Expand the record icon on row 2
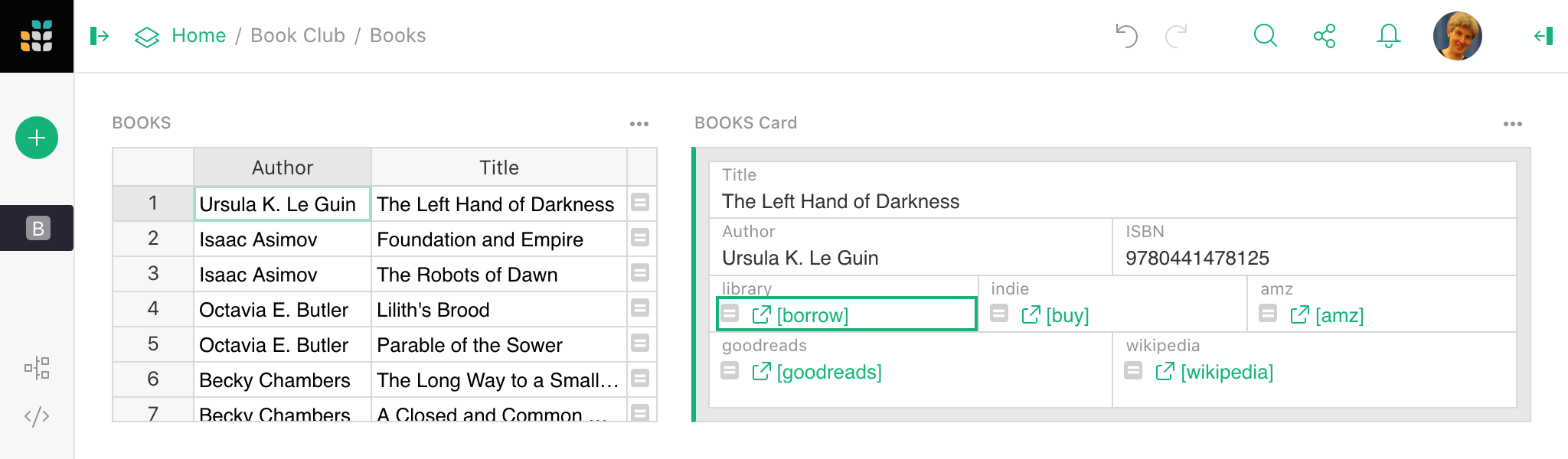1568x459 pixels. coord(640,238)
